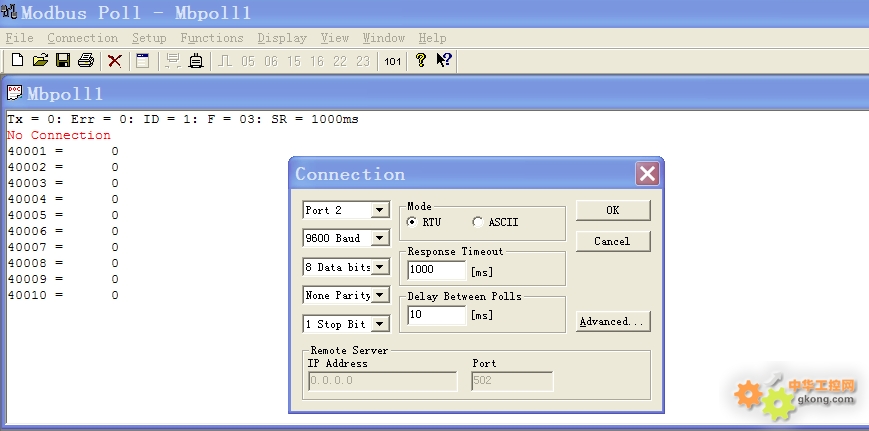The width and height of the screenshot is (869, 431).
Task: Select register row 40006
Action: 63,231
